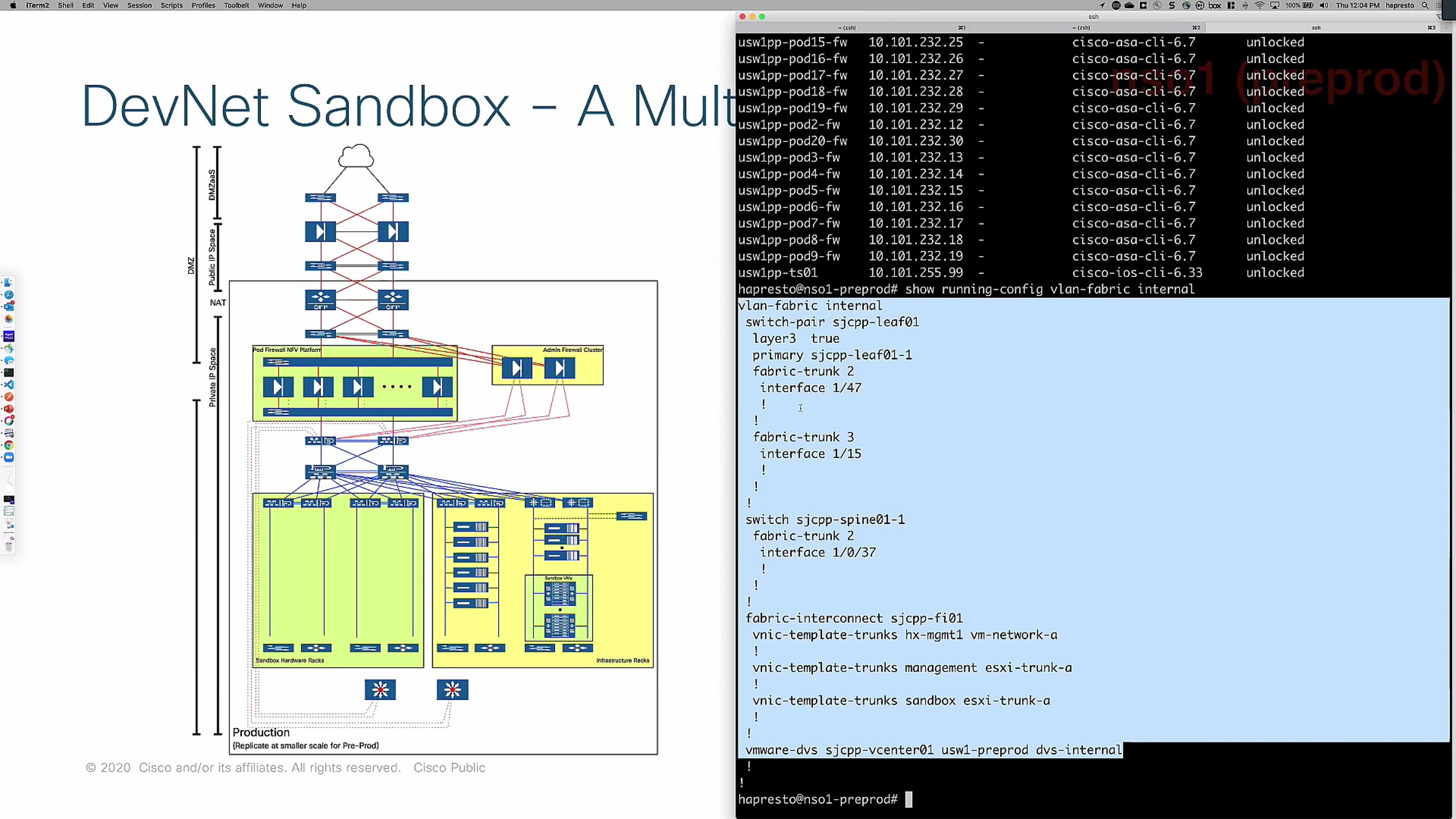Viewport: 1456px width, 819px height.
Task: Open Photos from the Dock
Action: coord(8,319)
